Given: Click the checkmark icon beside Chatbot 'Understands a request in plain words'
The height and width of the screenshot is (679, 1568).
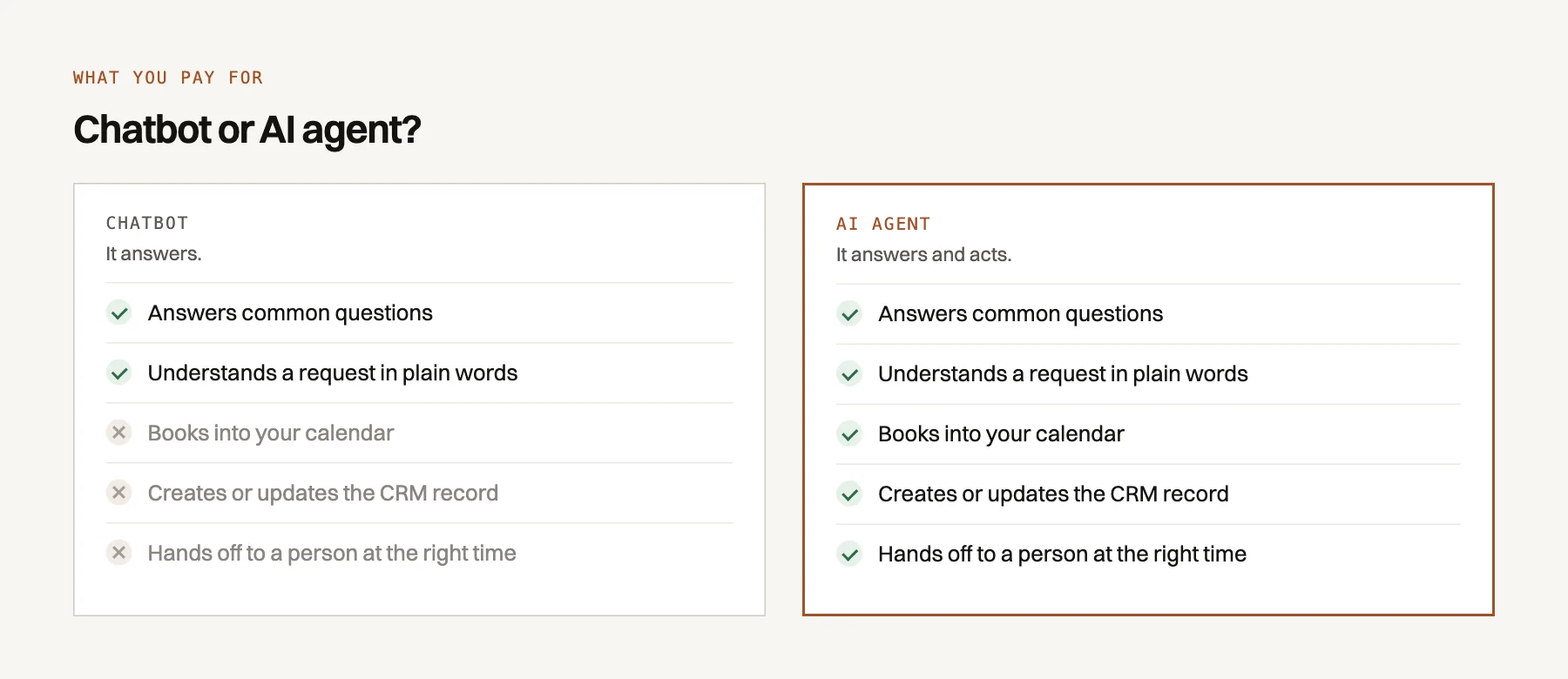Looking at the screenshot, I should pyautogui.click(x=119, y=373).
